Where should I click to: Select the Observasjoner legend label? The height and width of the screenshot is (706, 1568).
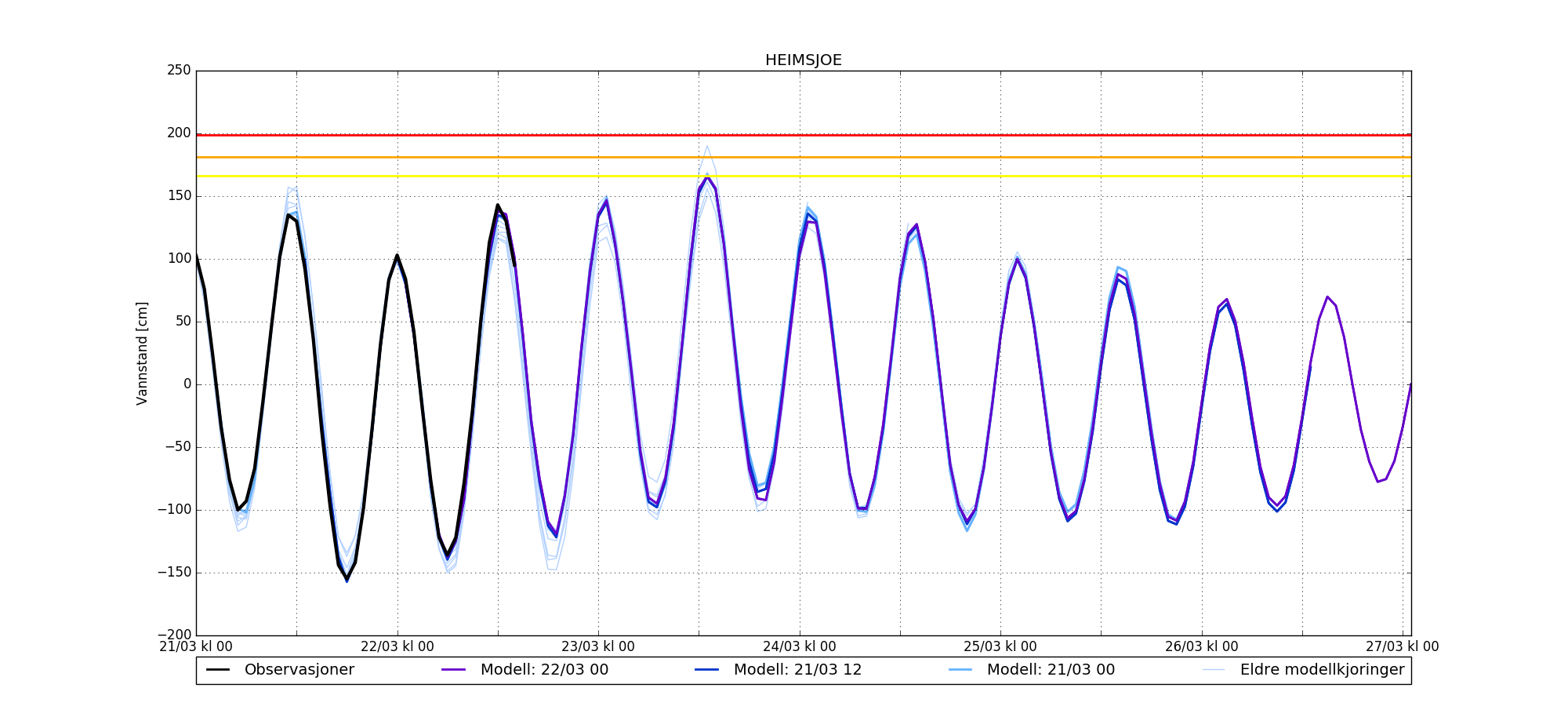point(299,670)
